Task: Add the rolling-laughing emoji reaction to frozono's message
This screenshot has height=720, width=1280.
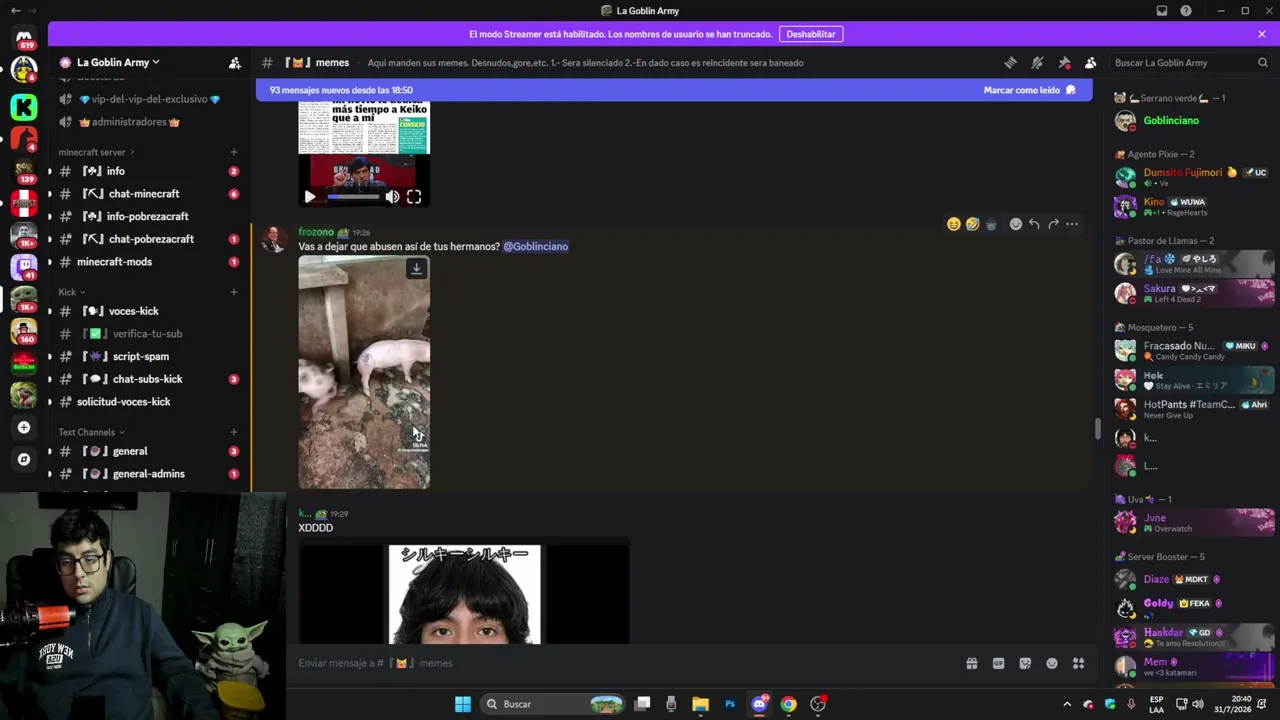Action: tap(972, 224)
